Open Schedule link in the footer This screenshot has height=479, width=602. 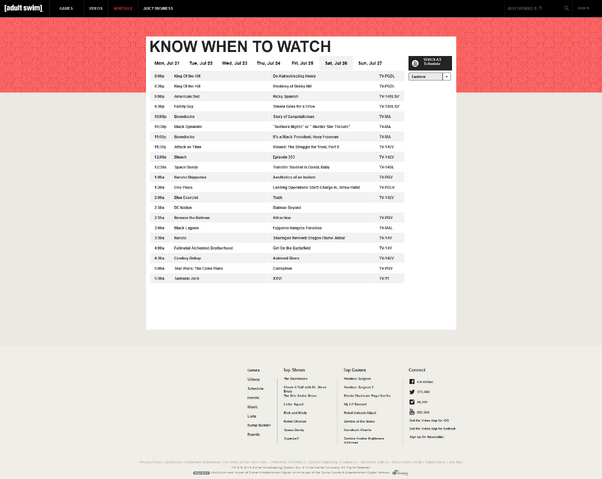pyautogui.click(x=255, y=389)
